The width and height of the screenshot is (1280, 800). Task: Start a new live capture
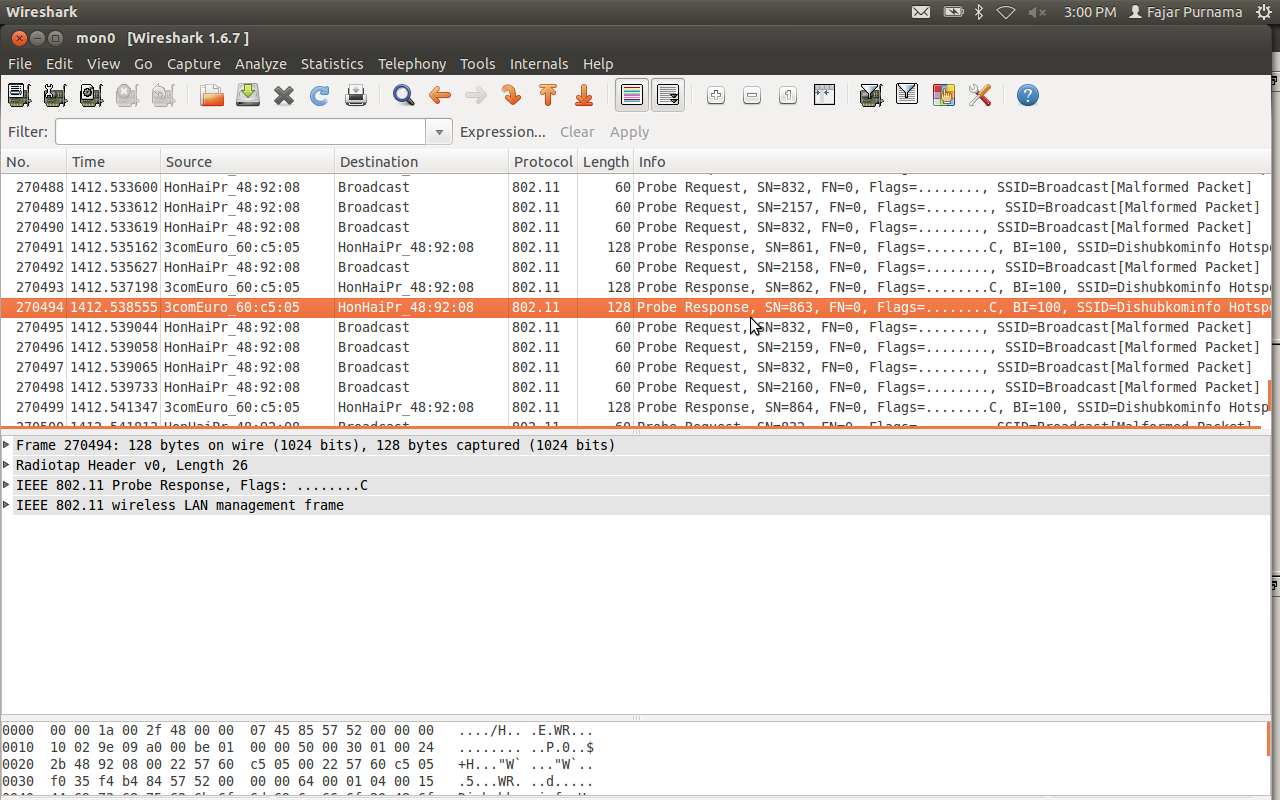[x=91, y=95]
